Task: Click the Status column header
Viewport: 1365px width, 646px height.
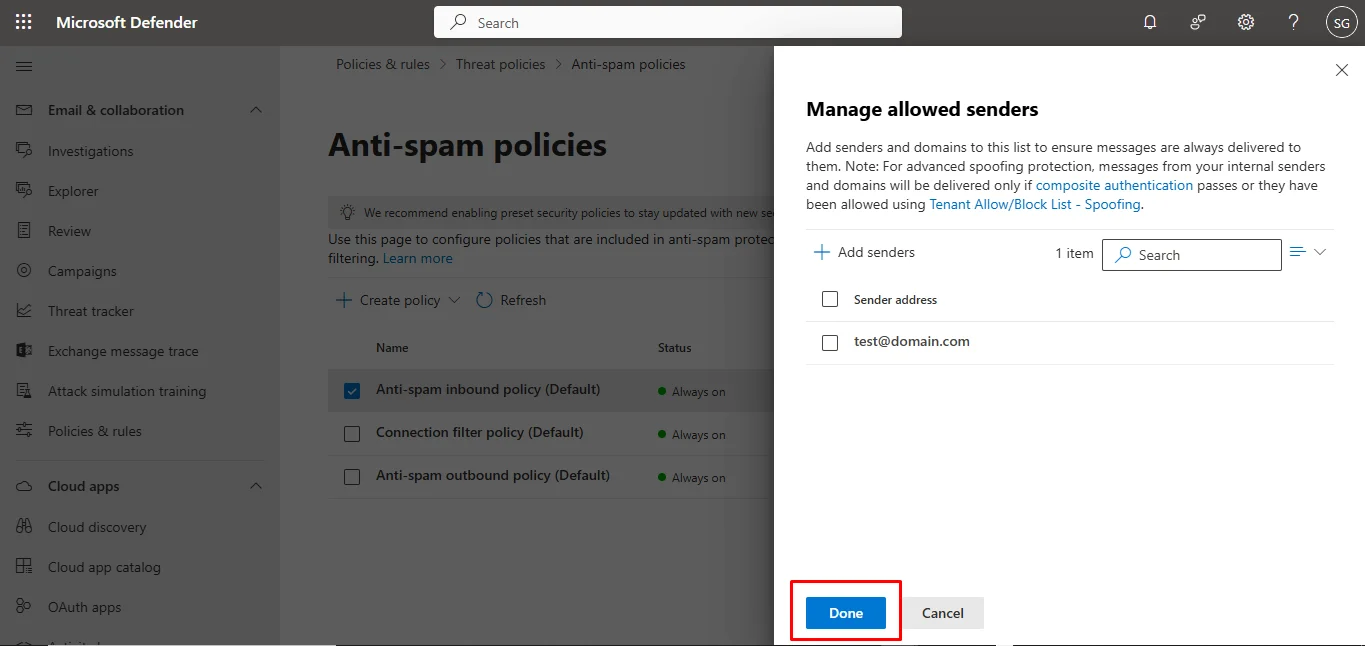Action: 674,348
